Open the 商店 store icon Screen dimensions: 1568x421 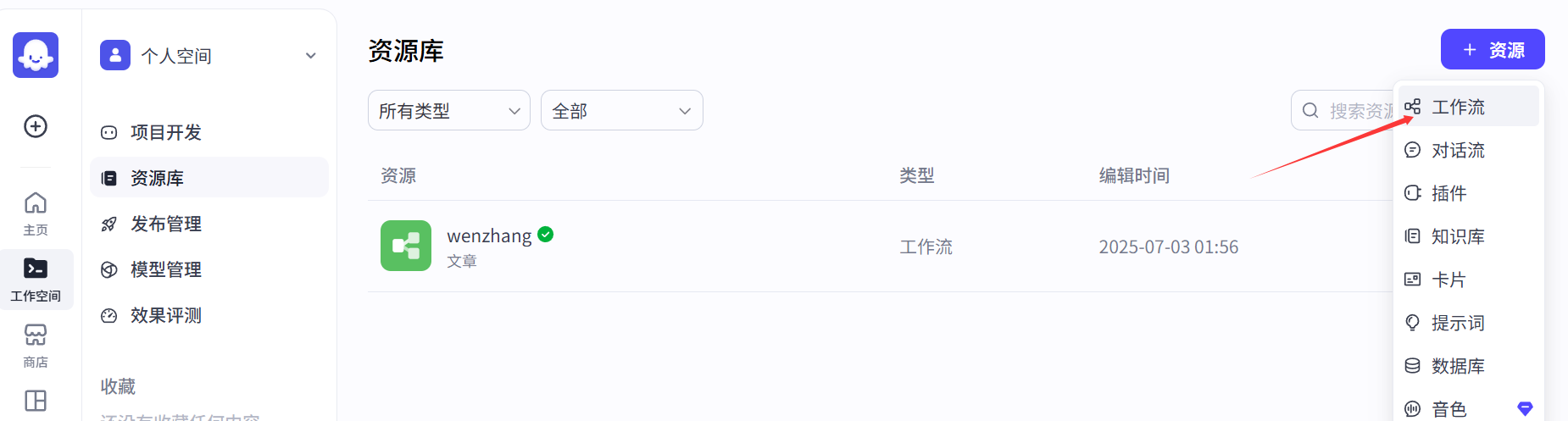pos(36,345)
